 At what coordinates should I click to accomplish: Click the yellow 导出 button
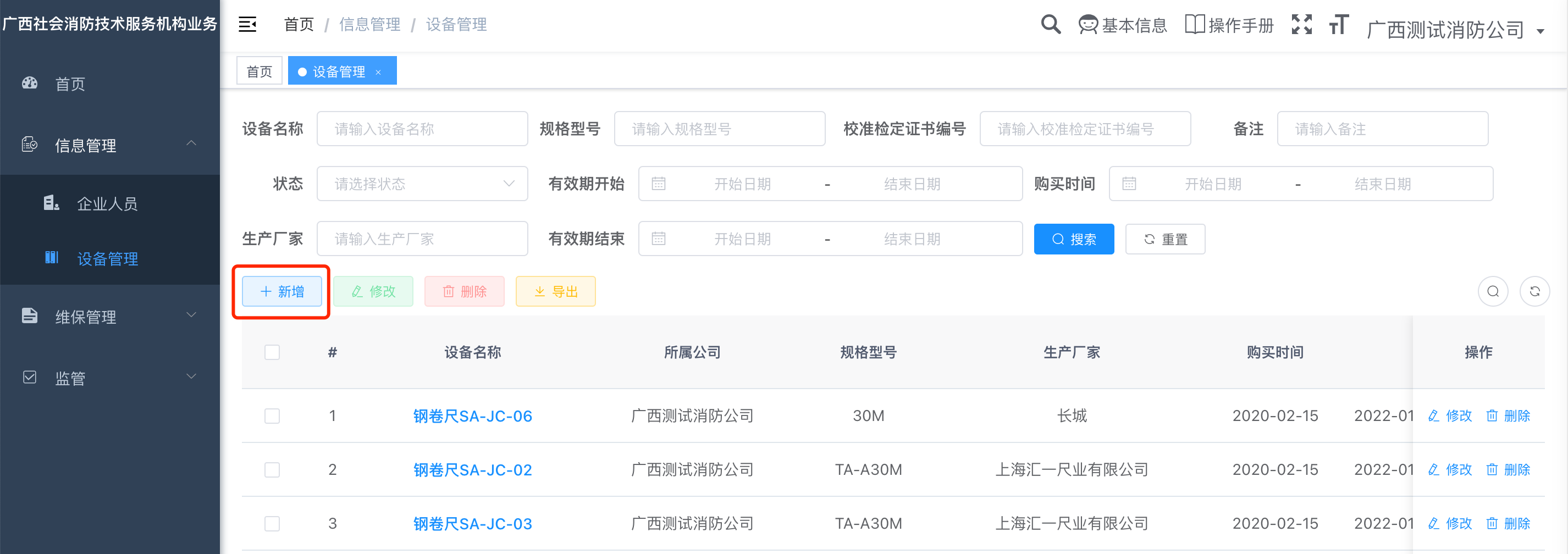pos(555,291)
